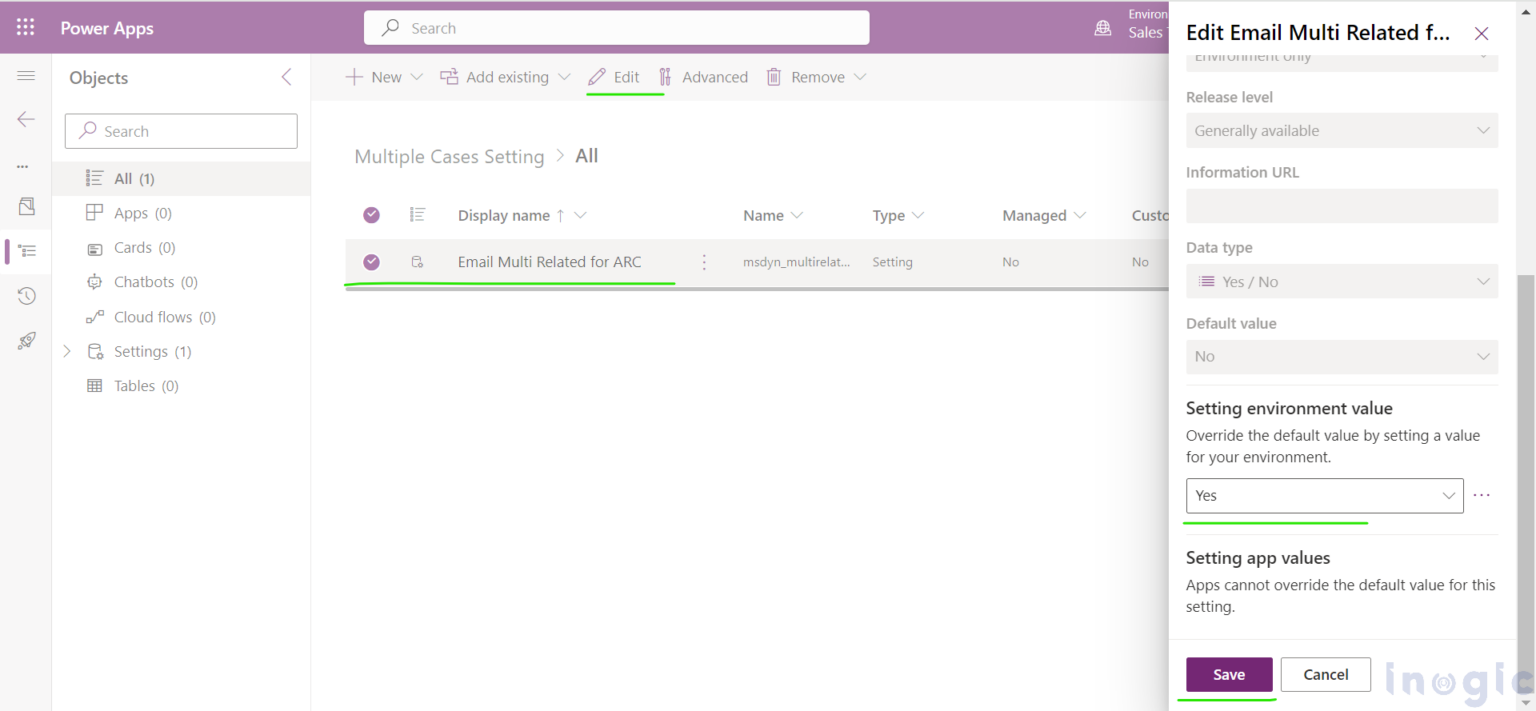Click the Remove trash icon
This screenshot has width=1536, height=711.
click(x=774, y=76)
